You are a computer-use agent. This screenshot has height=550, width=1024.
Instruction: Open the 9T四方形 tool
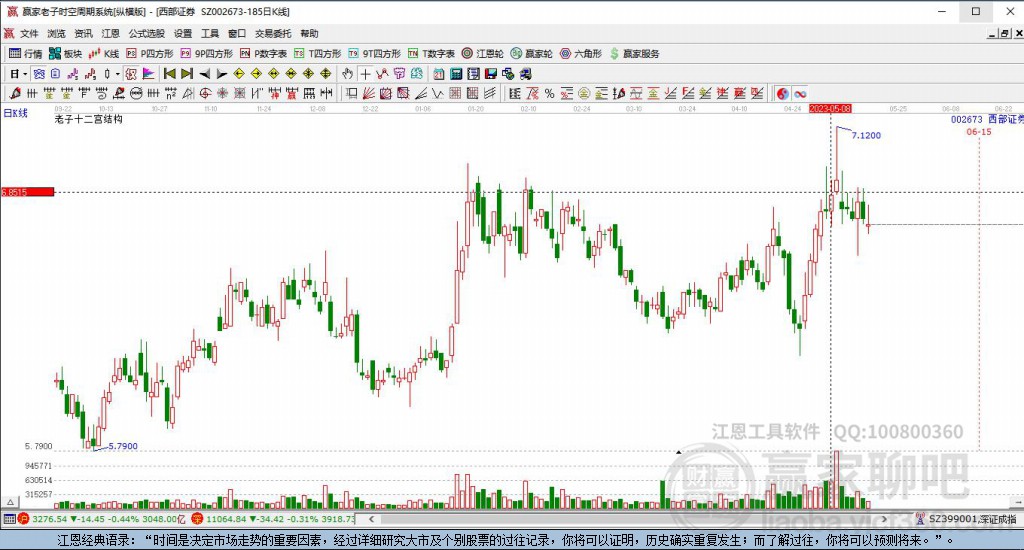375,54
